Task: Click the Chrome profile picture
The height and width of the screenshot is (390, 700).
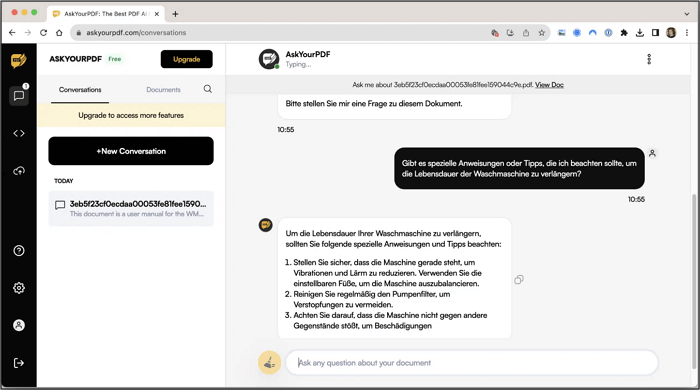Action: pyautogui.click(x=671, y=33)
